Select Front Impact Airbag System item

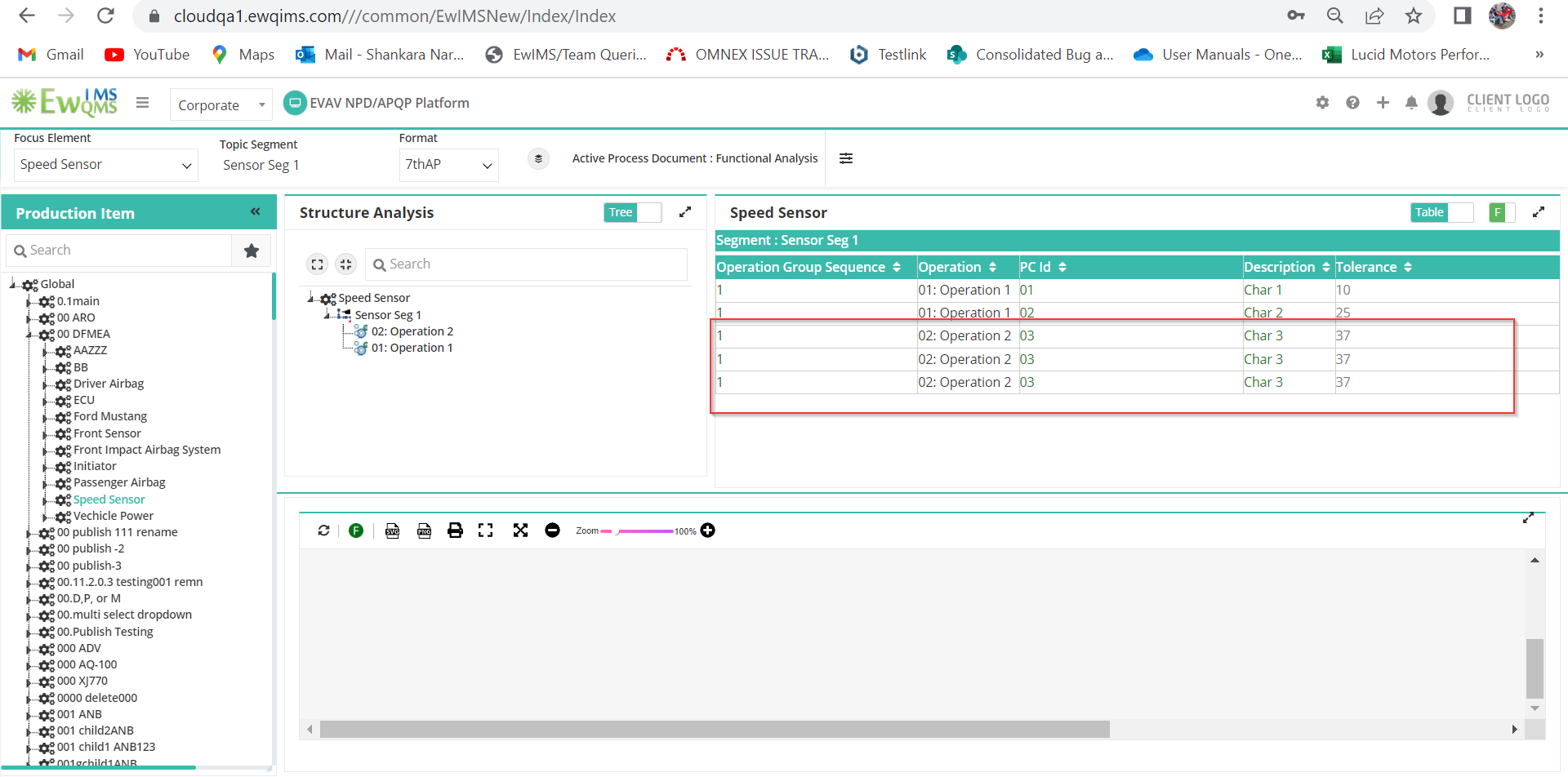coord(147,450)
